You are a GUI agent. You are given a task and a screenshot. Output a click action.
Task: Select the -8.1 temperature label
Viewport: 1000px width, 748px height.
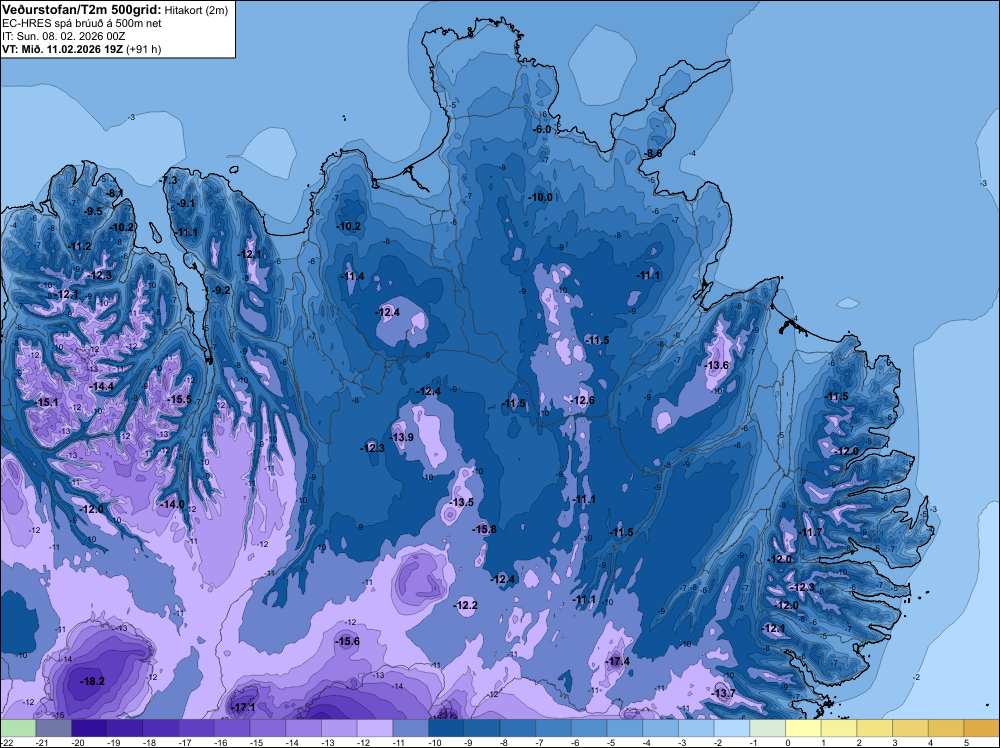click(114, 193)
